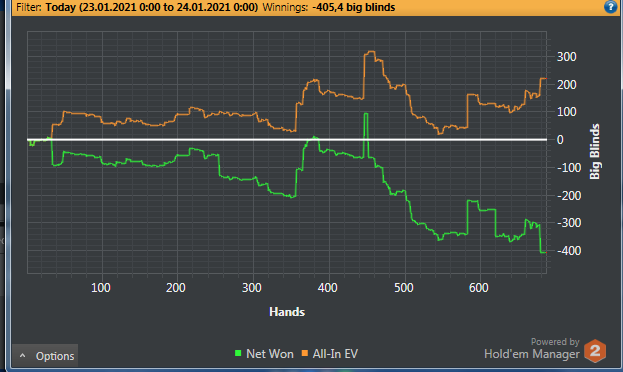Toggle the All-In EV orange legend swatch
This screenshot has width=623, height=372.
click(305, 353)
